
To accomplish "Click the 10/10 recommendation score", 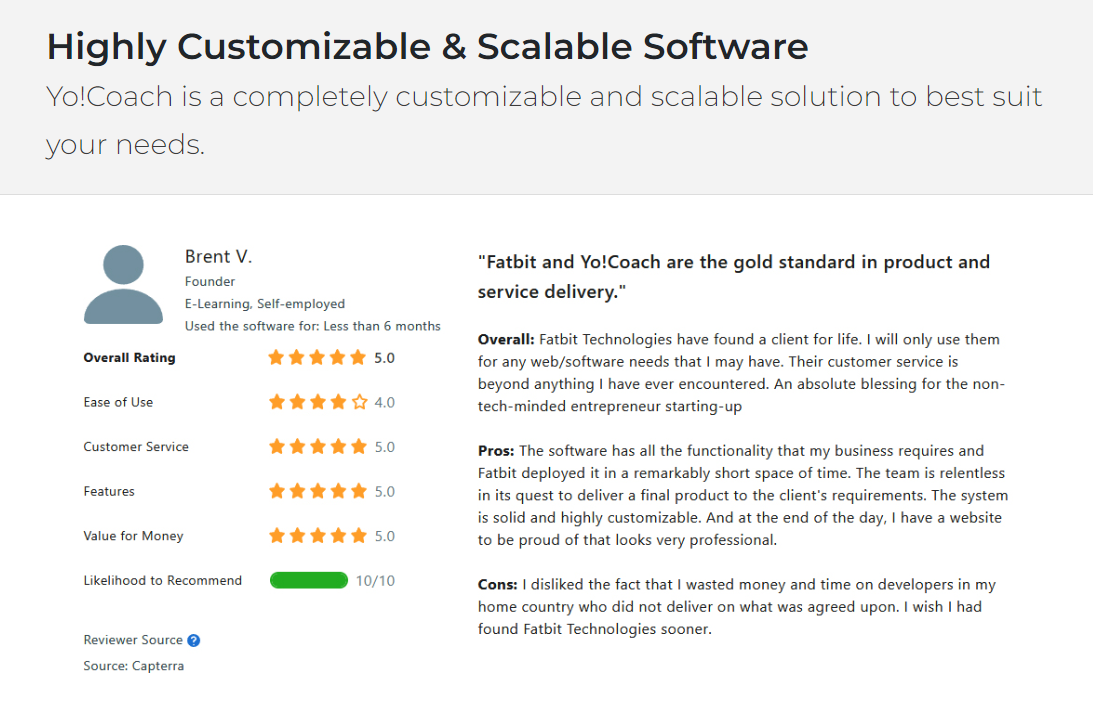I will 375,580.
